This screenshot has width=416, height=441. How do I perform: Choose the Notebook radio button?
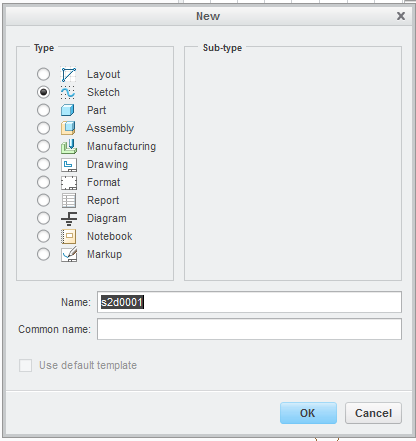point(43,236)
